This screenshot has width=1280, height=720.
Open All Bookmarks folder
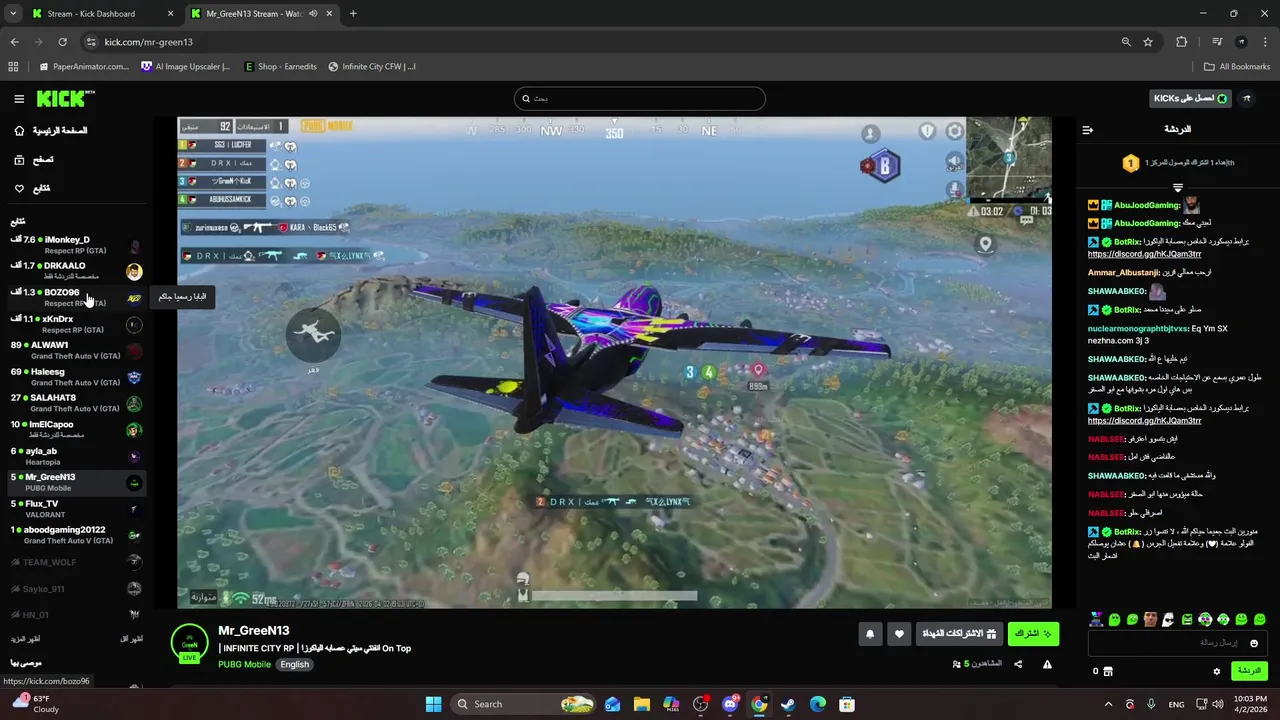[1237, 67]
